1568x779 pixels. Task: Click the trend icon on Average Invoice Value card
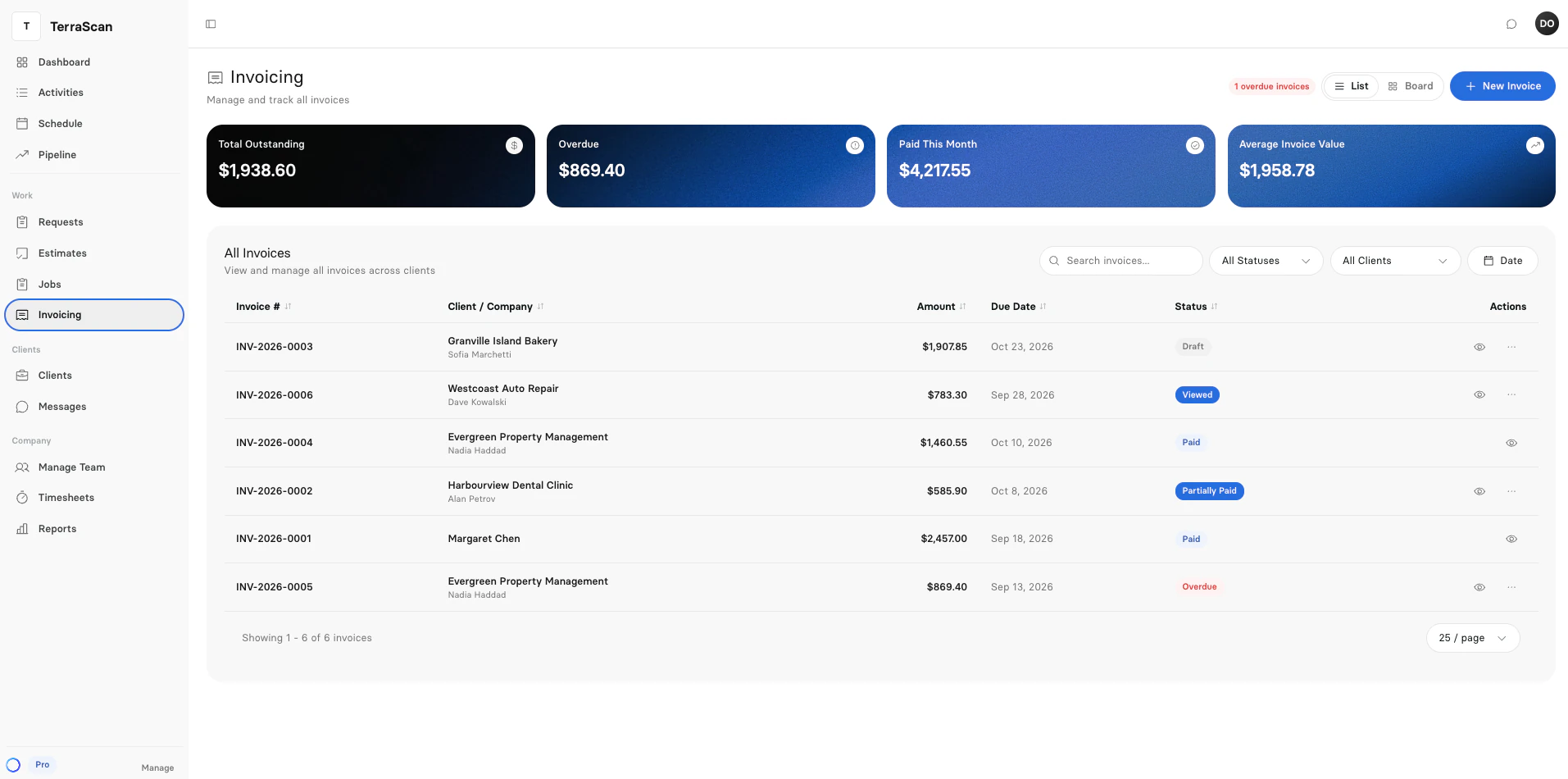point(1535,145)
